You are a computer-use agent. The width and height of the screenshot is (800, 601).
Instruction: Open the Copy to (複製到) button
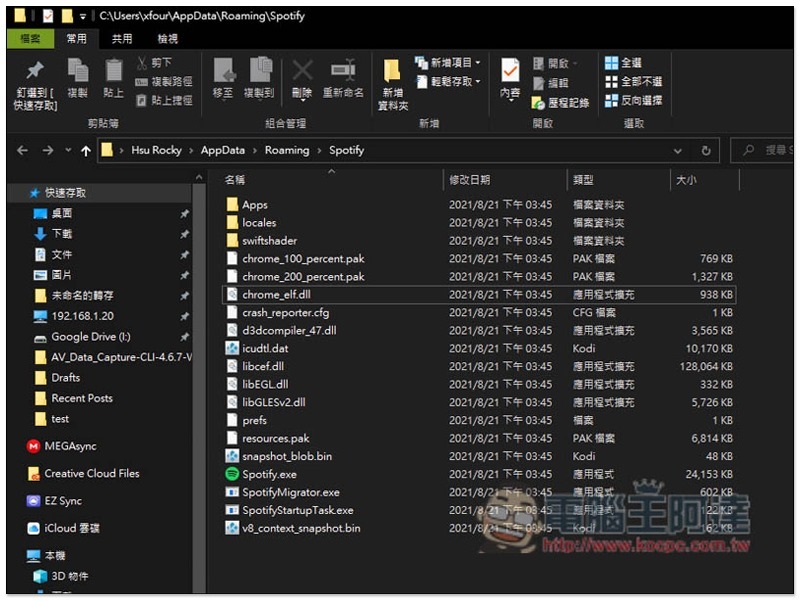[x=260, y=78]
